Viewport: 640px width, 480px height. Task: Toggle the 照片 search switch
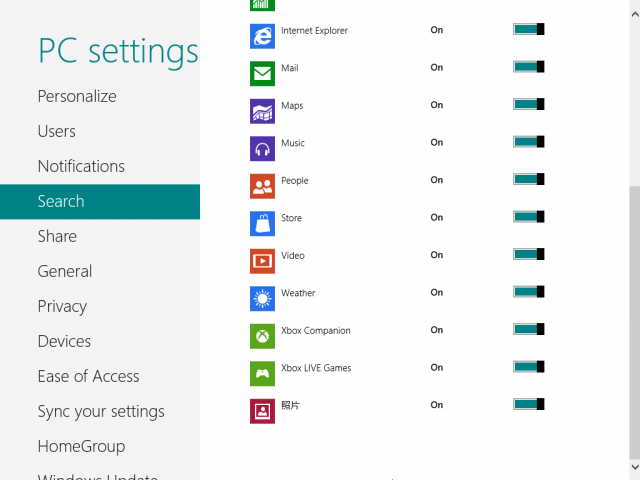click(529, 404)
